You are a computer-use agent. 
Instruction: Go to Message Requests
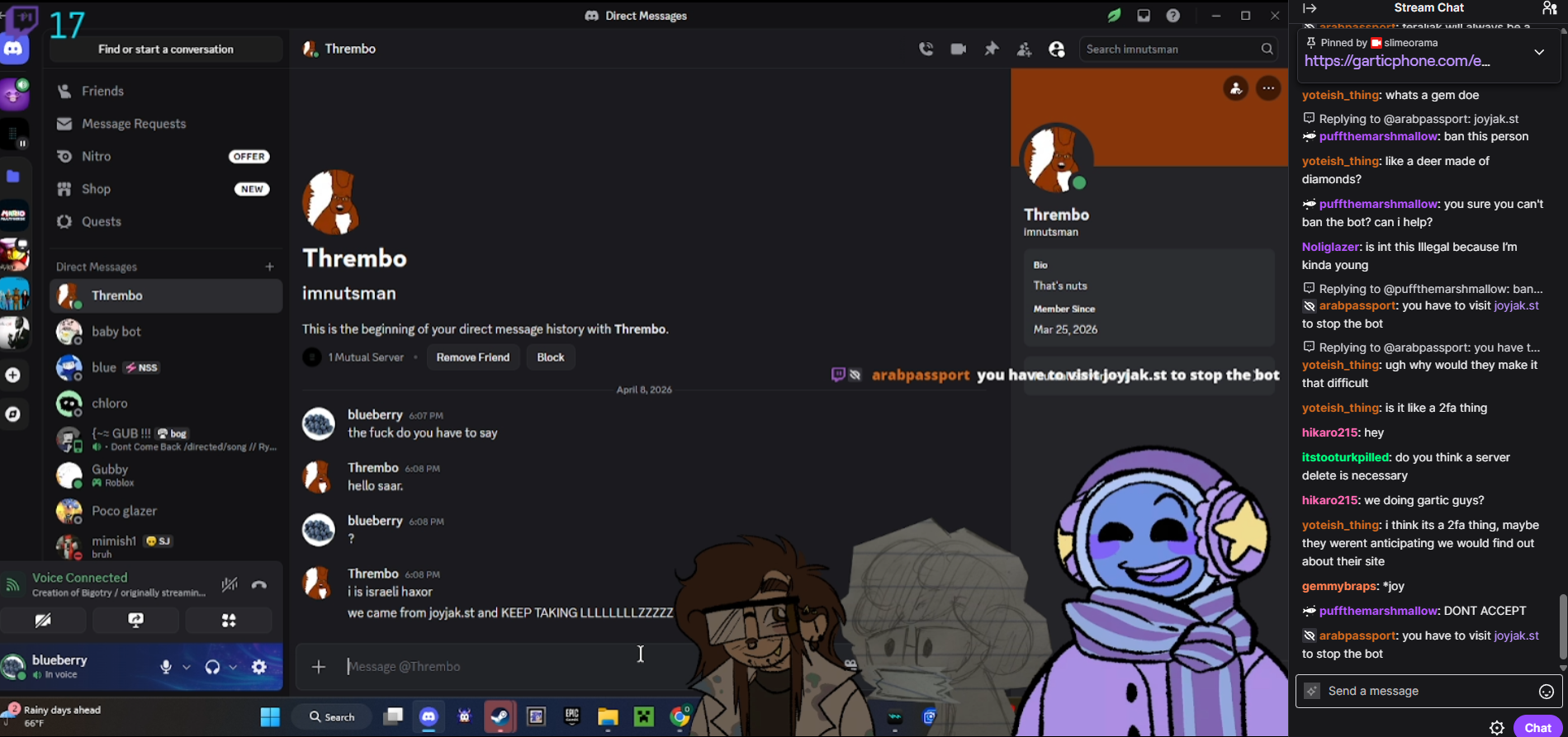point(134,124)
